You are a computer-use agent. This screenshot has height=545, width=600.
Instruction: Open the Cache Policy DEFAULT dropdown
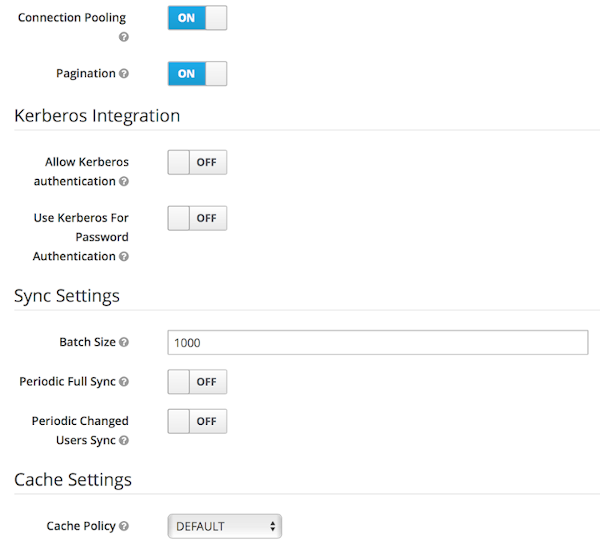coord(225,526)
